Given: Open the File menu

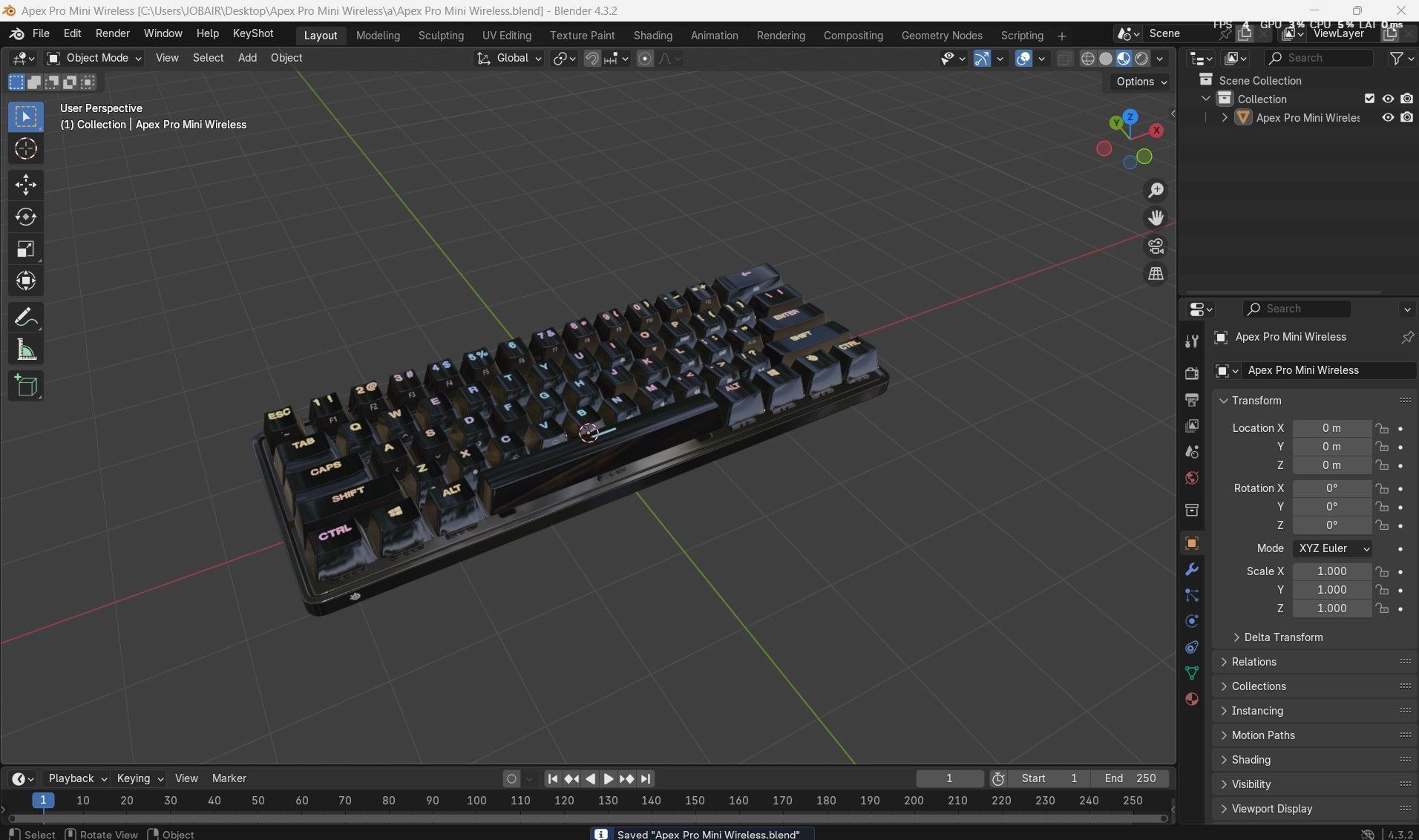Looking at the screenshot, I should (x=41, y=33).
